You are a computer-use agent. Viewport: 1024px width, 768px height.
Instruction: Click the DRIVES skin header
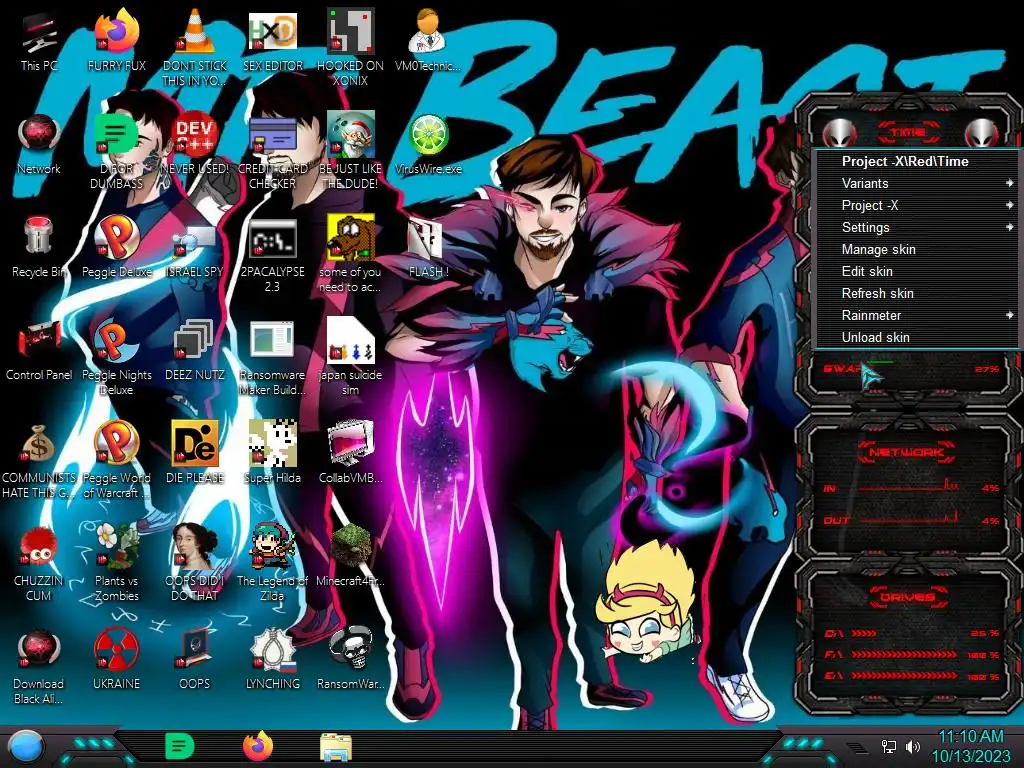[x=907, y=597]
